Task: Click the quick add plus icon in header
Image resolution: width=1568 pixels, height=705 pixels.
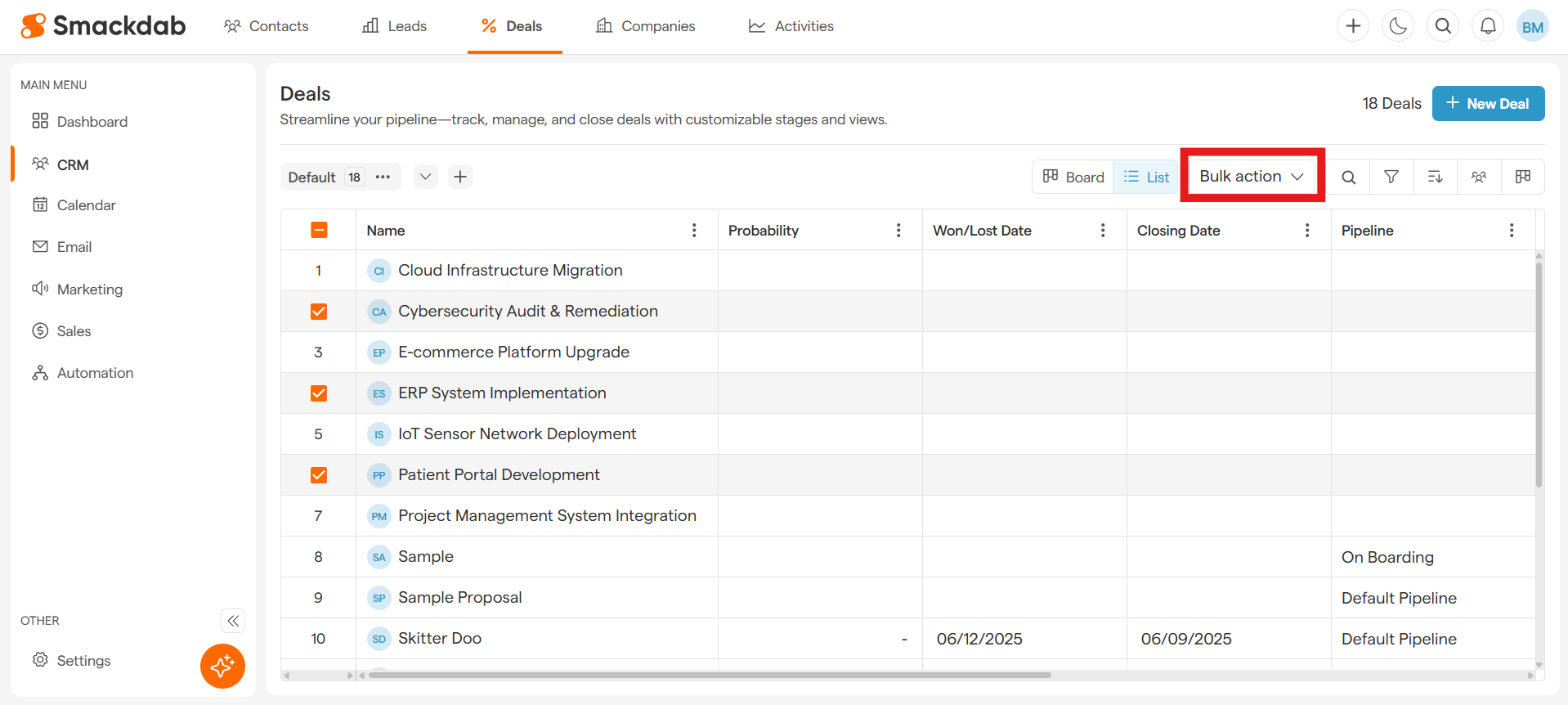Action: (x=1353, y=26)
